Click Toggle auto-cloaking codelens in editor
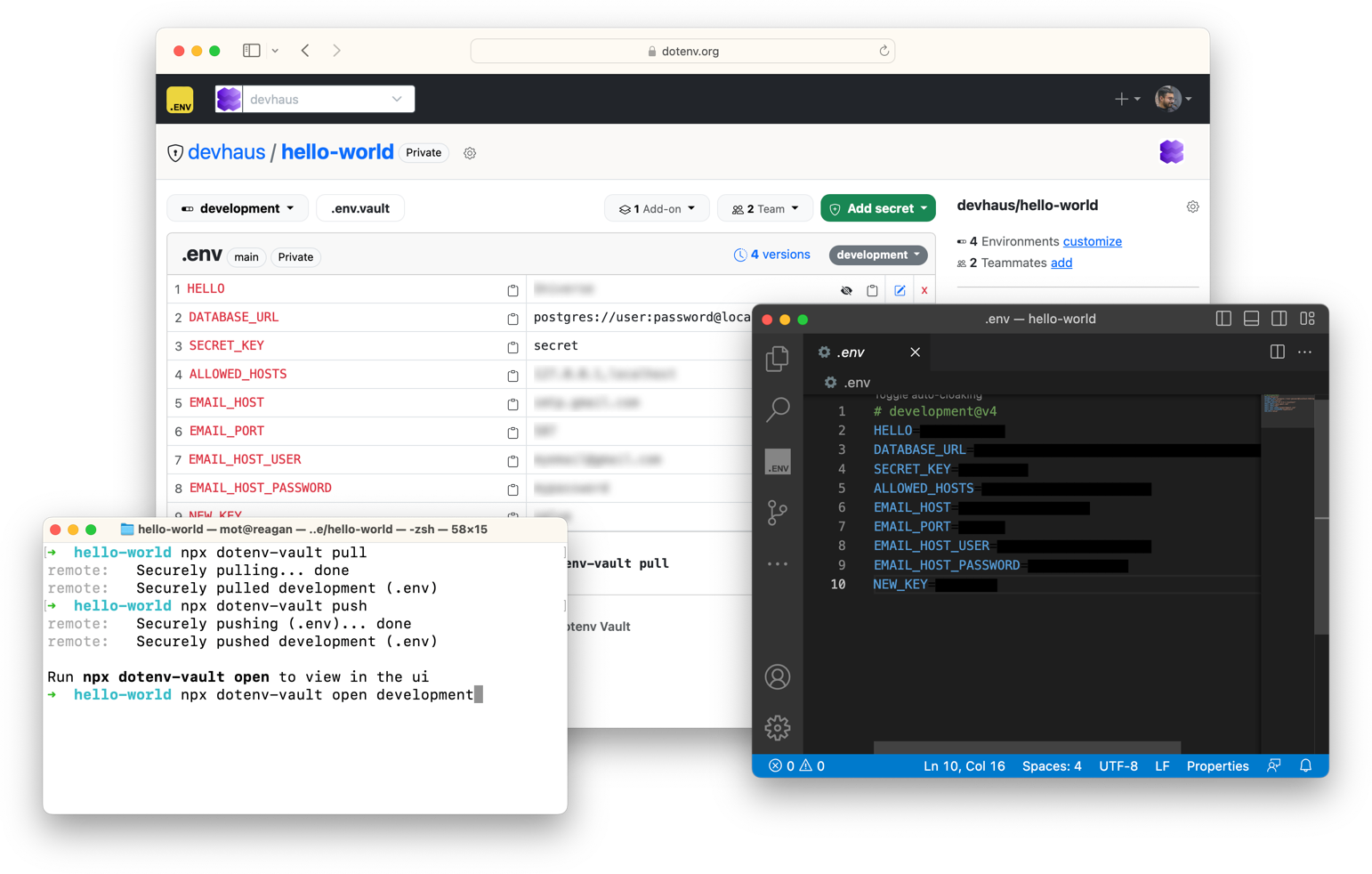Image resolution: width=1372 pixels, height=874 pixels. click(928, 395)
